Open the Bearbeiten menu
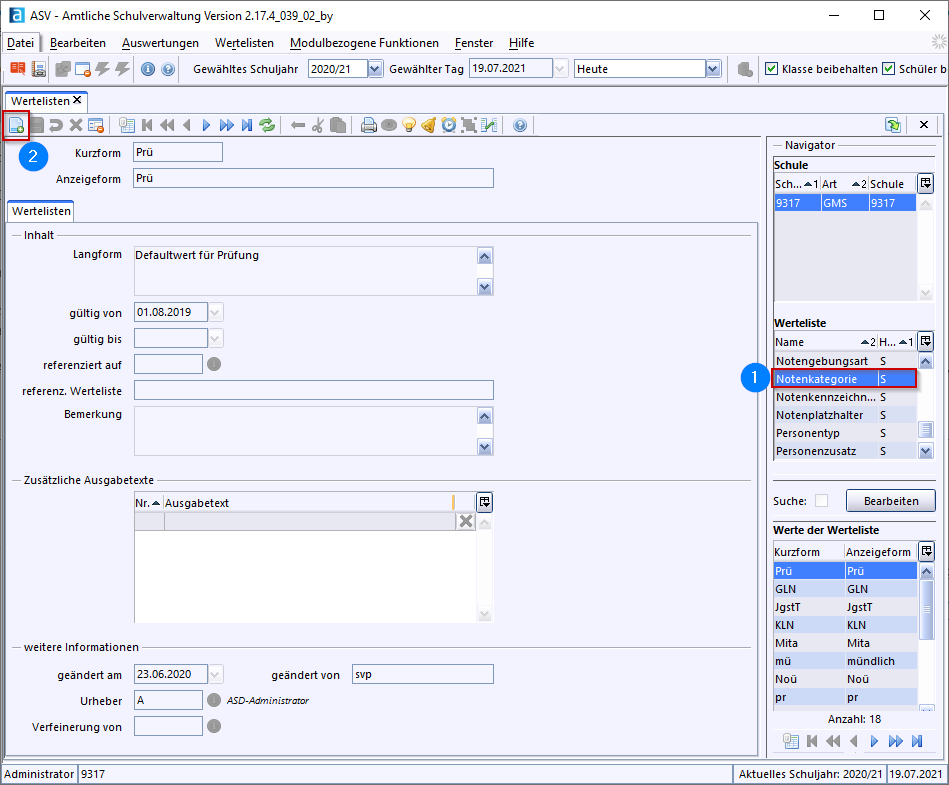949x785 pixels. click(x=78, y=43)
